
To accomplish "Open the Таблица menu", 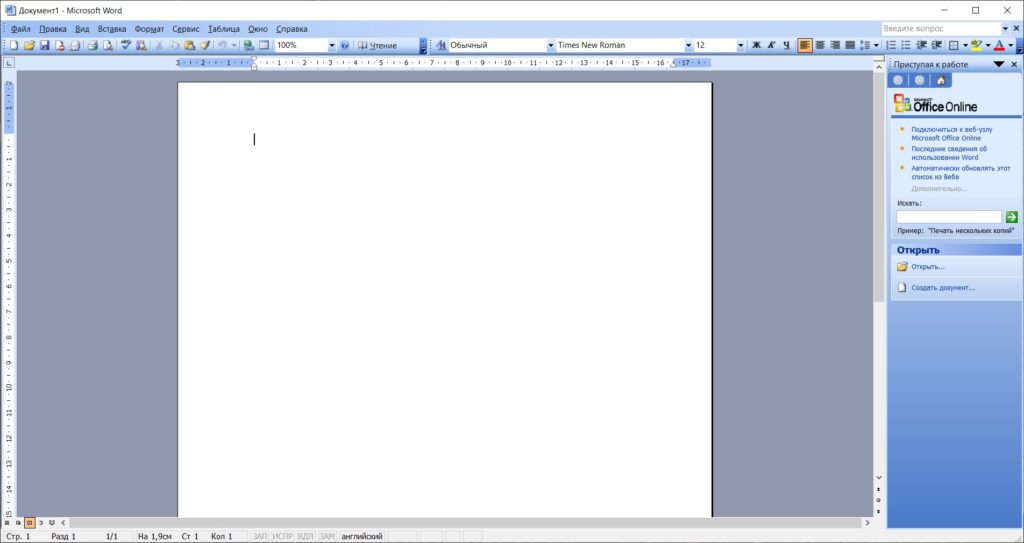I will pos(224,29).
